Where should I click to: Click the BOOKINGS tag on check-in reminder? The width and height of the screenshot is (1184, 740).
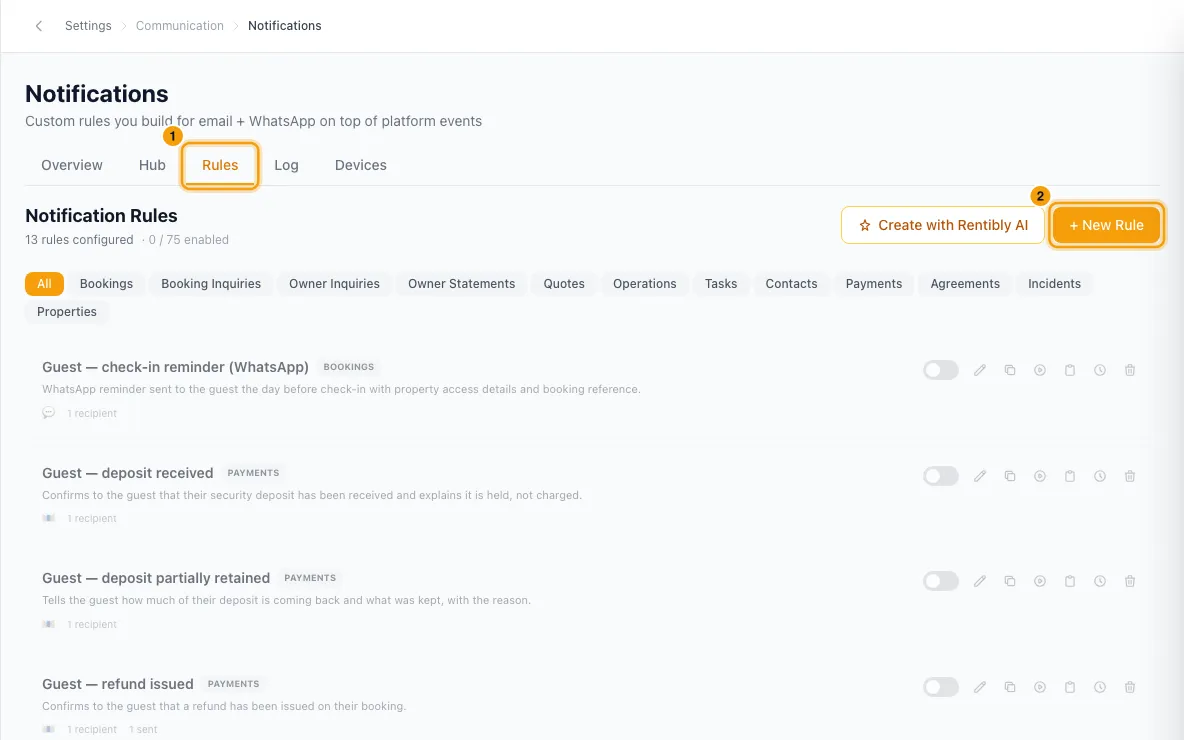(349, 367)
